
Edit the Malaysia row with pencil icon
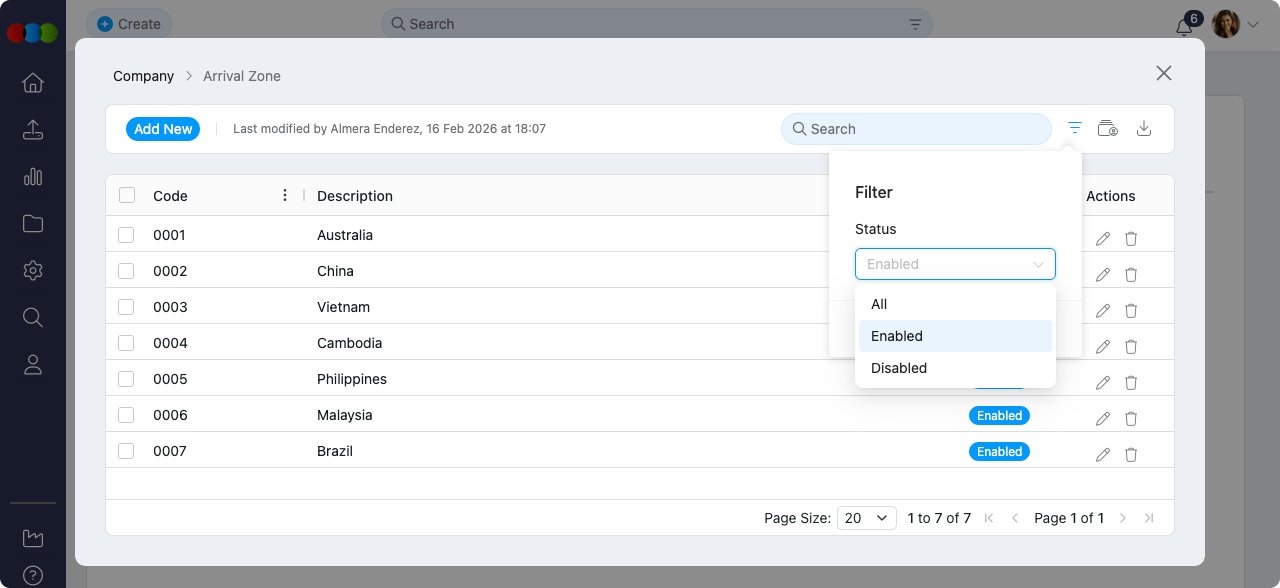[x=1103, y=419]
